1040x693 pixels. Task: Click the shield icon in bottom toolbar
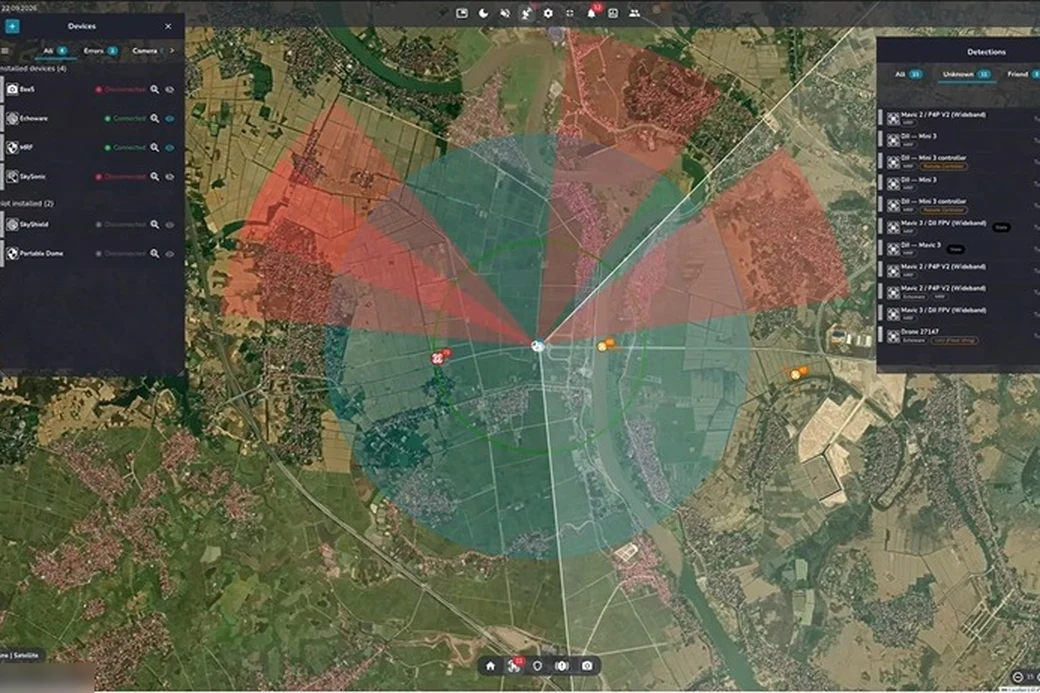pyautogui.click(x=537, y=666)
